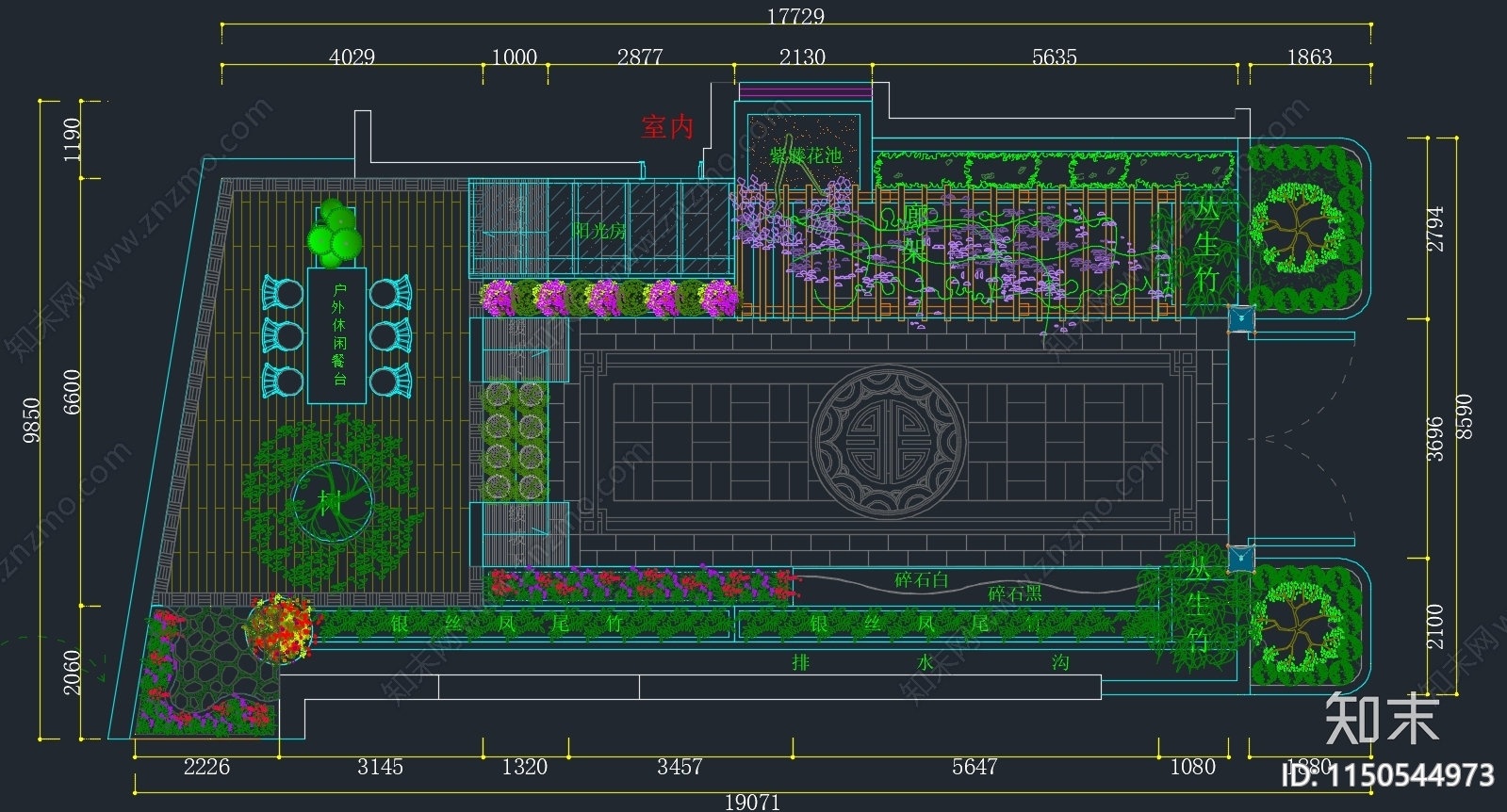Click the dimension value 4029
The width and height of the screenshot is (1507, 812).
coord(352,57)
